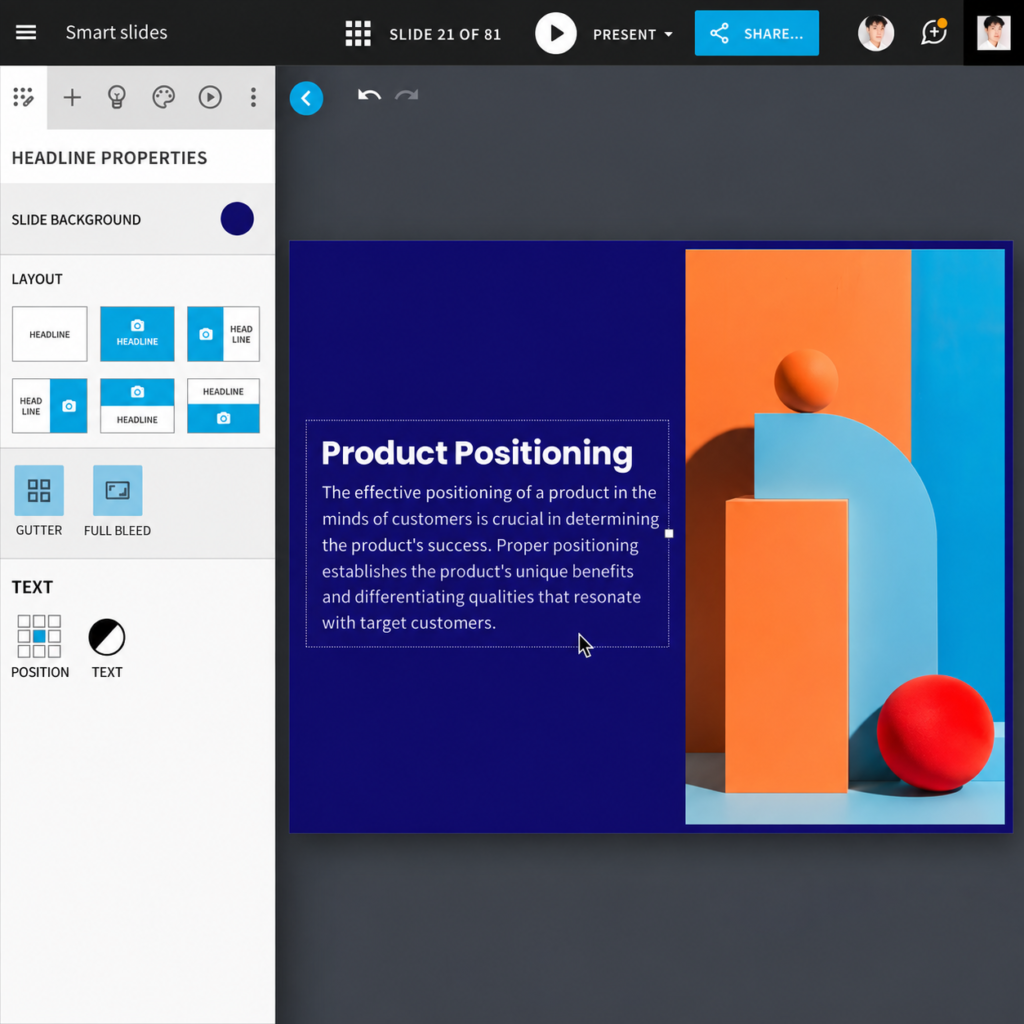This screenshot has height=1024, width=1024.
Task: Collapse the panel with the blue back chevron
Action: click(x=306, y=98)
